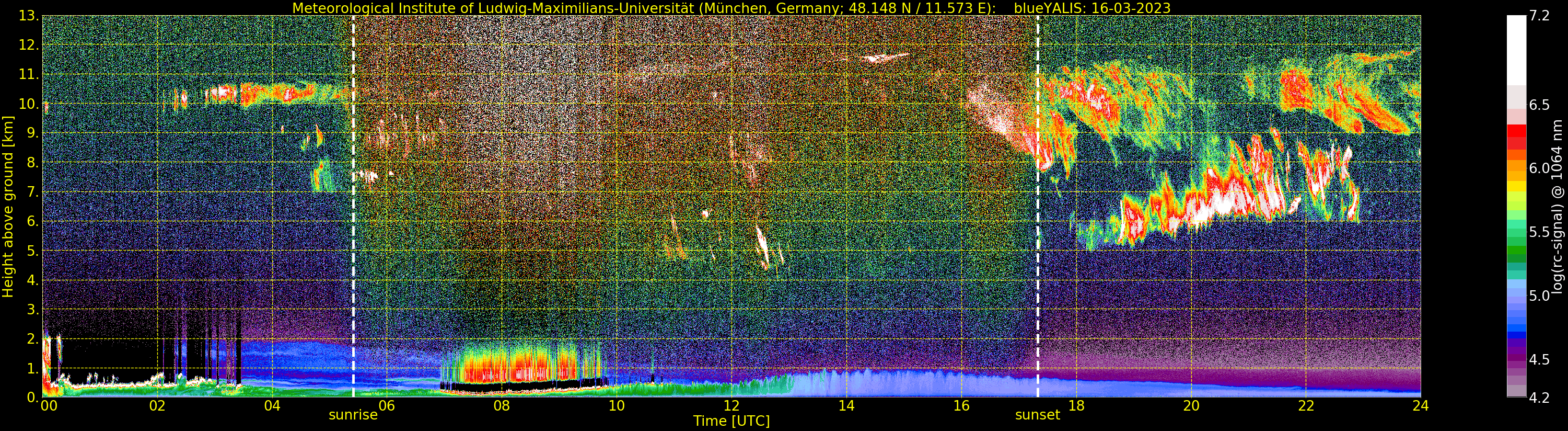
Task: Click the '11.' height axis tick label
Action: click(29, 74)
